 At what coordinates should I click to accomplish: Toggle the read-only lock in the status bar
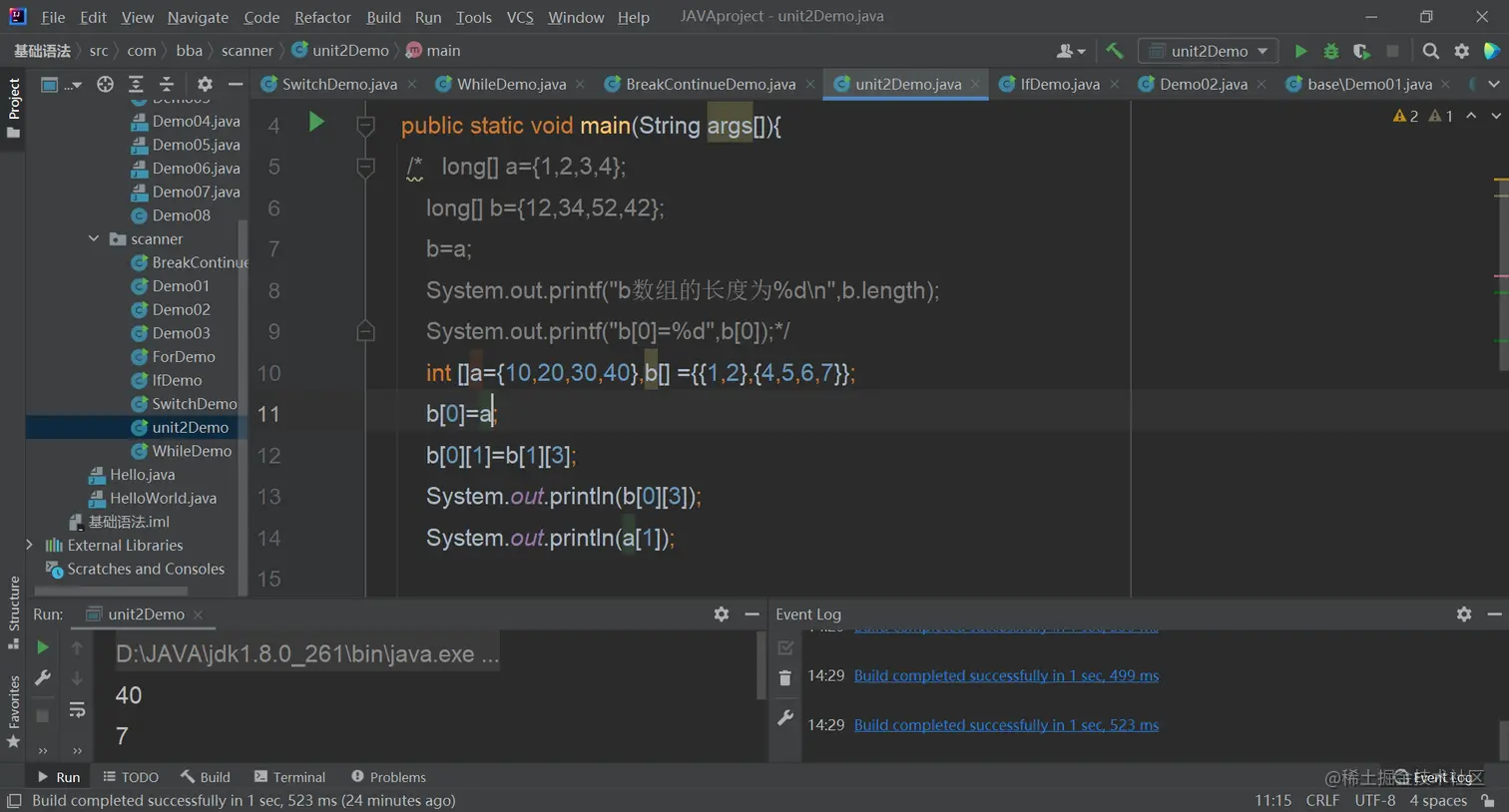[1488, 801]
